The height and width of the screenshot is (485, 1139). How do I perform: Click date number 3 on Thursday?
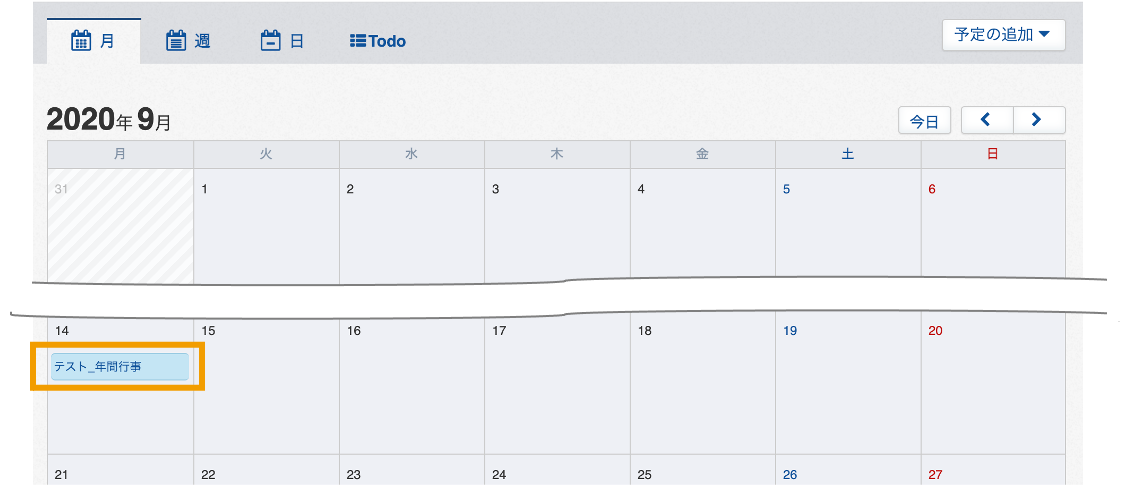495,189
